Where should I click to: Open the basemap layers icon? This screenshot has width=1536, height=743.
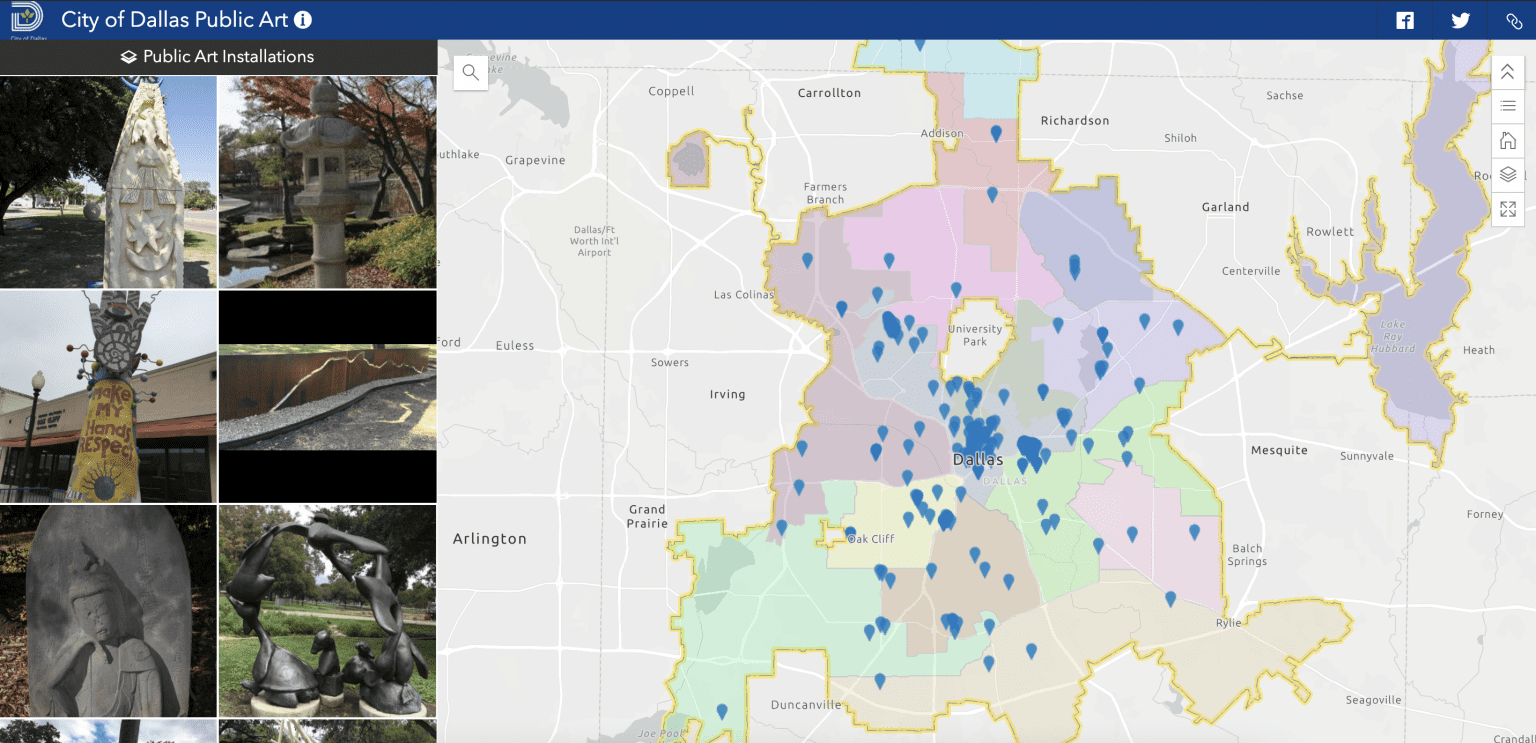(1507, 175)
